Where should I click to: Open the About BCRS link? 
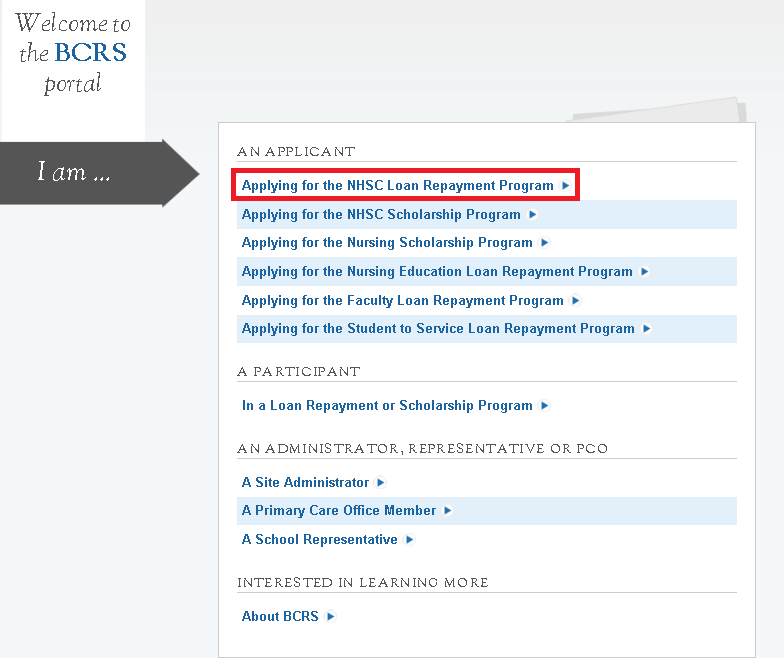(x=280, y=616)
